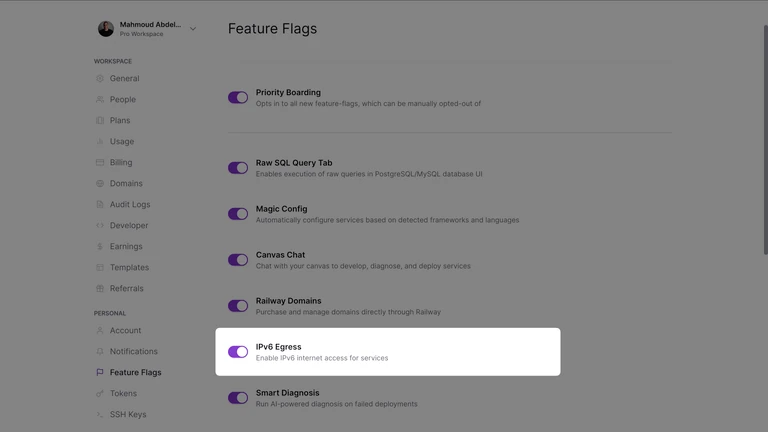The image size is (768, 432).
Task: Turn off the Magic Config toggle
Action: pyautogui.click(x=238, y=214)
